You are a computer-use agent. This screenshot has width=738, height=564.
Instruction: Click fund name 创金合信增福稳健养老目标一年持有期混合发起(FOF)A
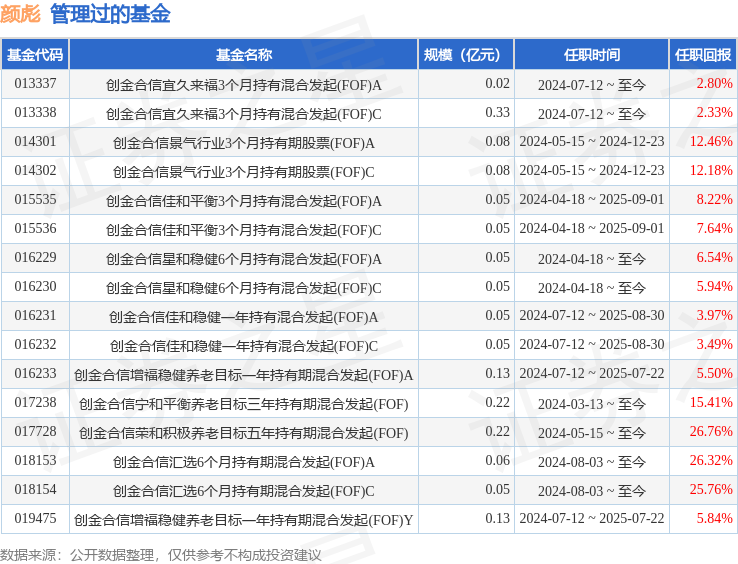click(x=244, y=375)
